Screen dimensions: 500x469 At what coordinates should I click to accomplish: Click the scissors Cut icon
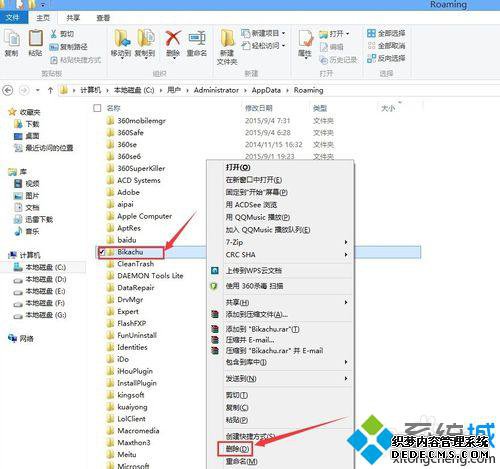coord(53,34)
